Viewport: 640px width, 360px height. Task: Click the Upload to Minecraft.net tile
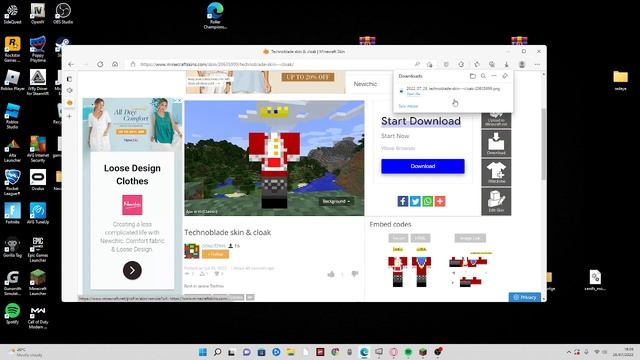click(496, 119)
